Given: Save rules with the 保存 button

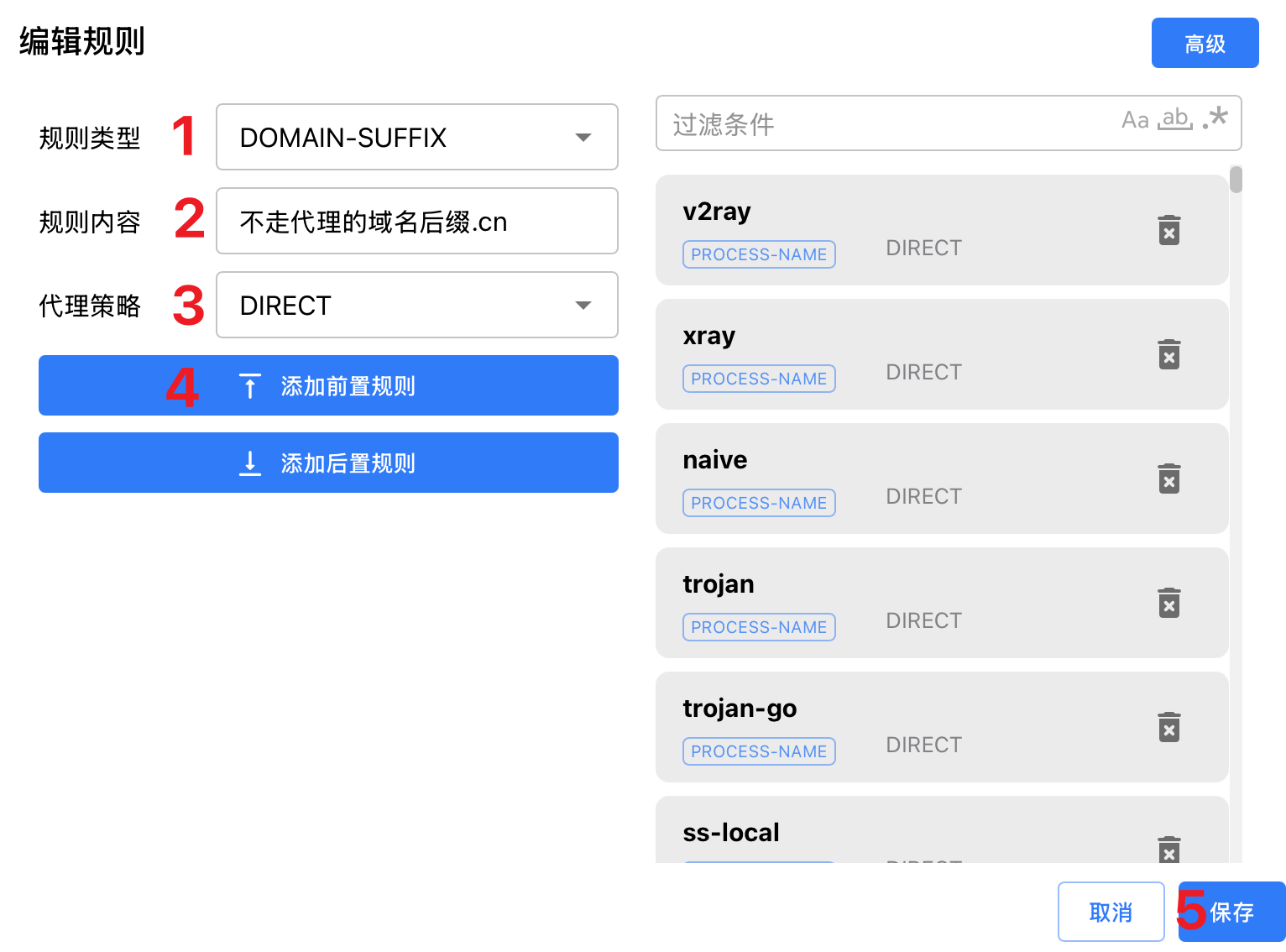Looking at the screenshot, I should tap(1231, 912).
